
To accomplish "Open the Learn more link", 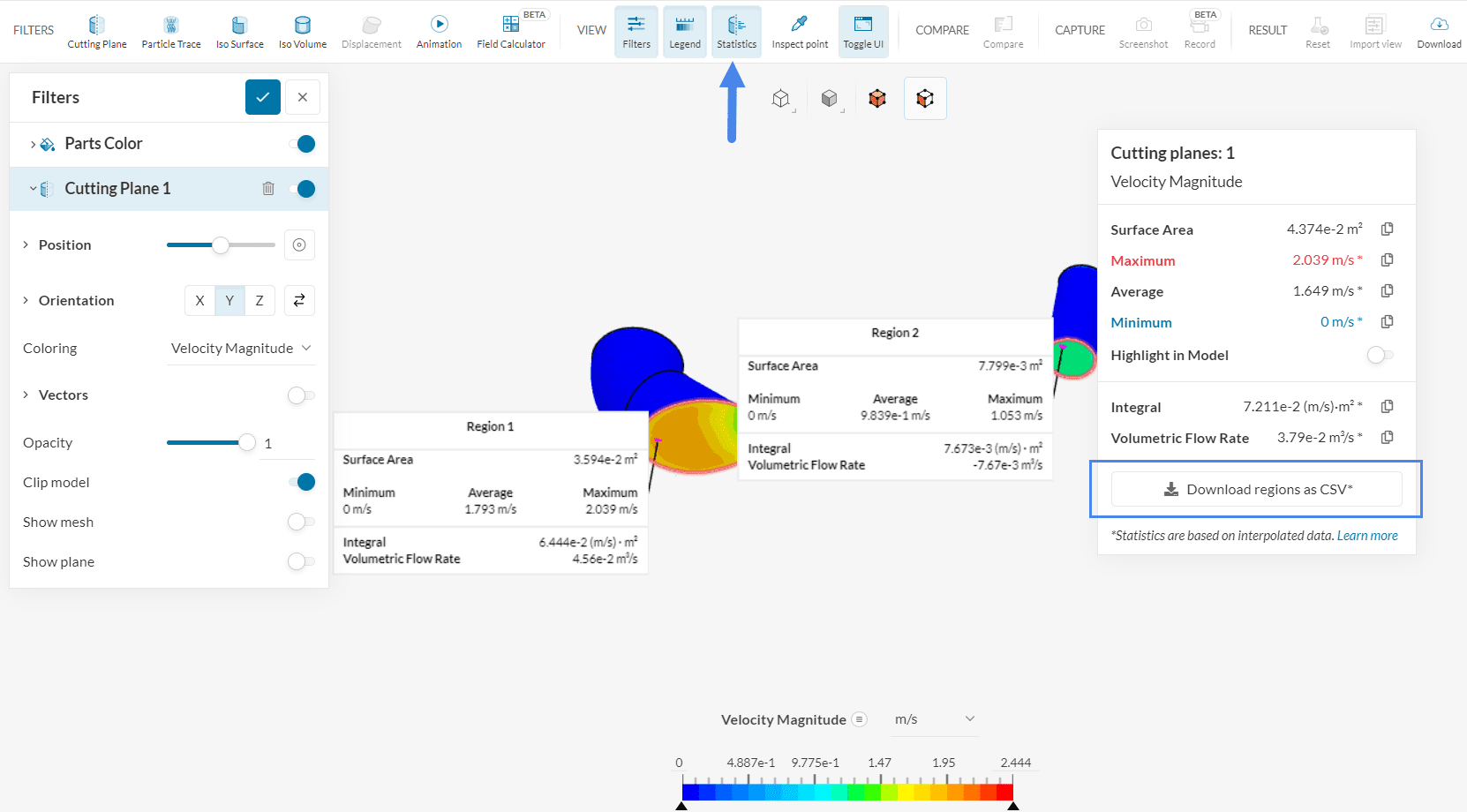I will tap(1367, 536).
